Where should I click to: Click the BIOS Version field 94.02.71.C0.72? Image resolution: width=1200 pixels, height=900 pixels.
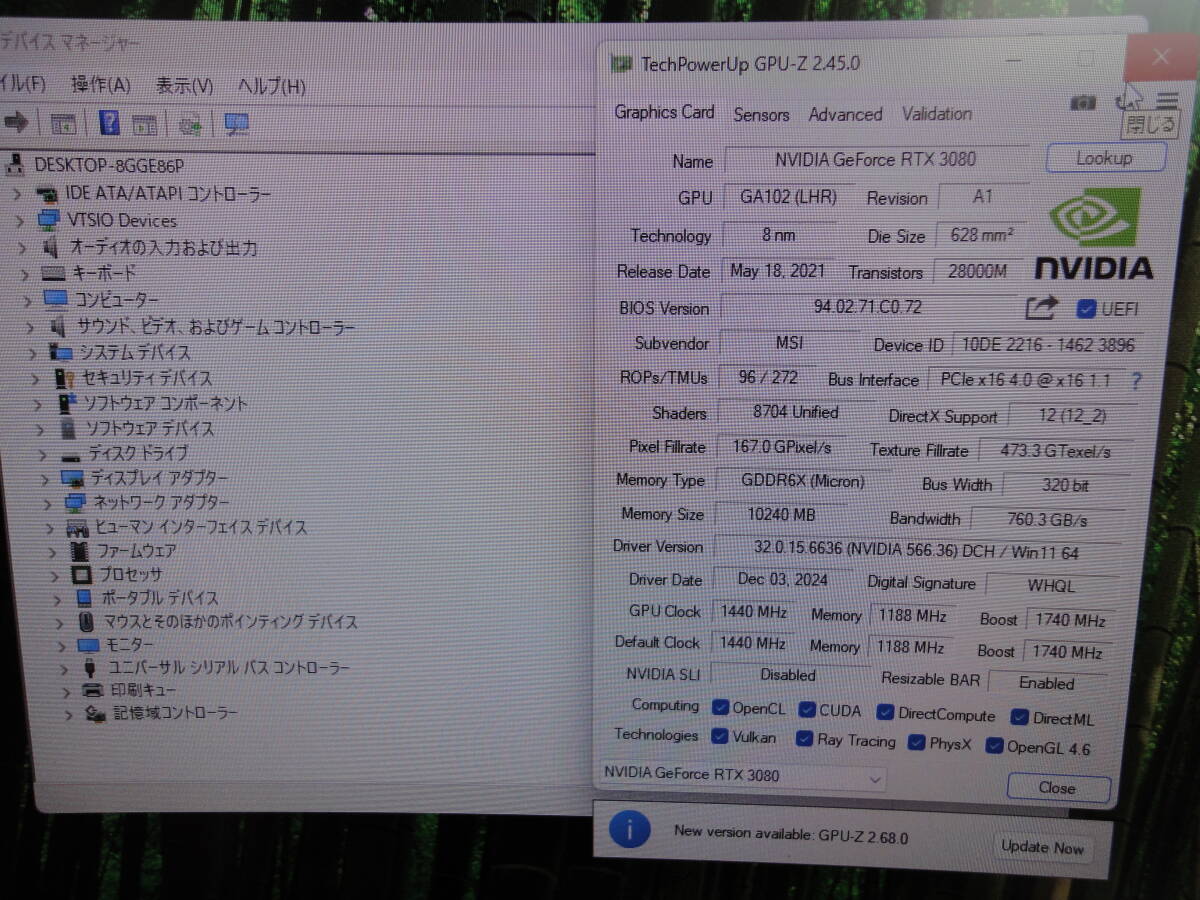click(x=867, y=307)
